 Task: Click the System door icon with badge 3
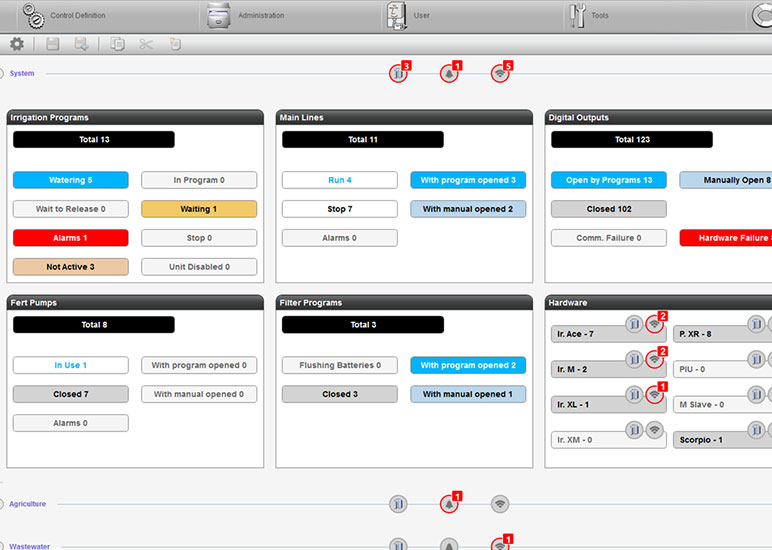click(x=398, y=73)
